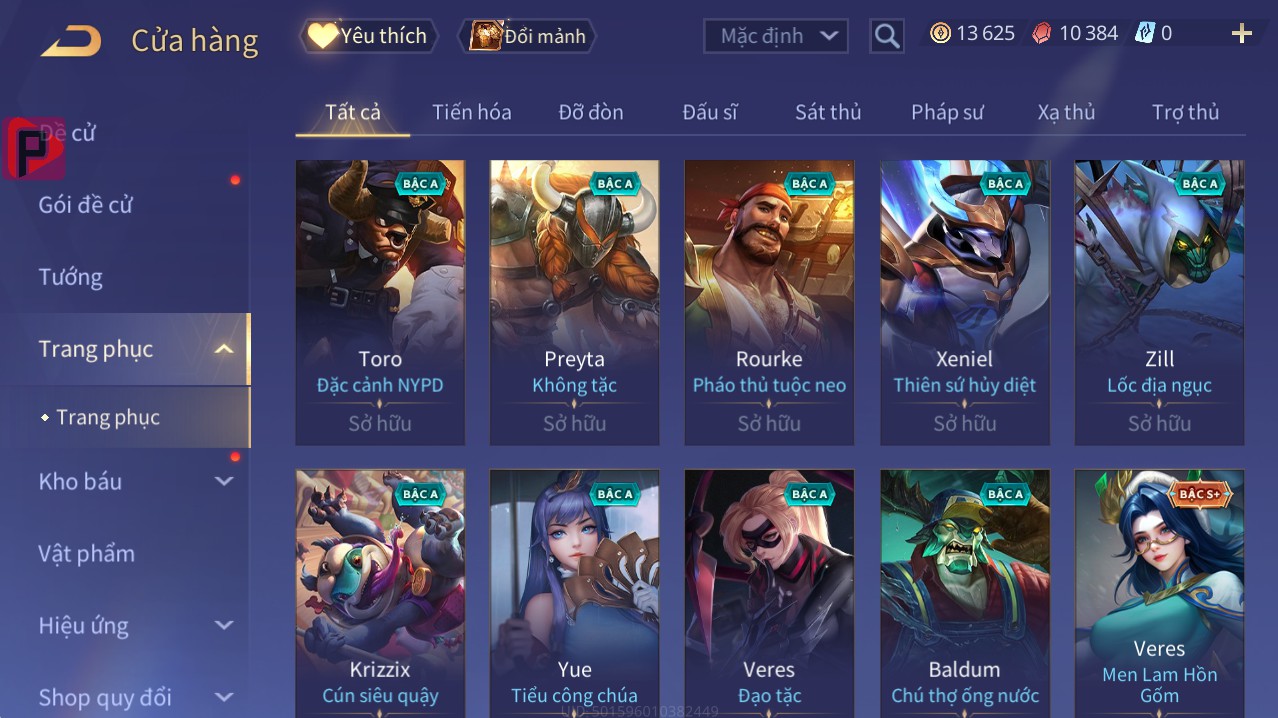The width and height of the screenshot is (1278, 718).
Task: Select Veres Men Lam Hồn Gốm card
Action: (x=1159, y=594)
